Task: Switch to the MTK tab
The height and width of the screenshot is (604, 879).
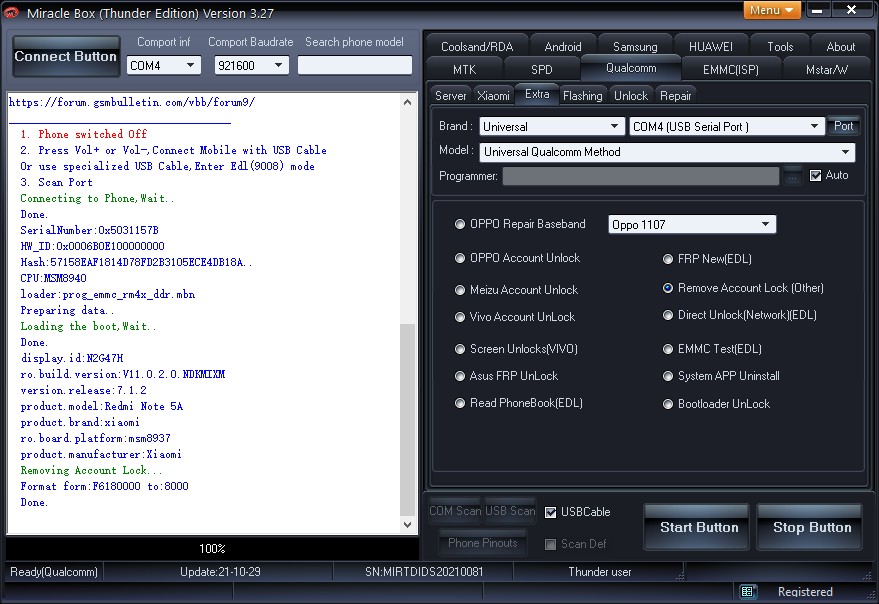Action: (464, 70)
